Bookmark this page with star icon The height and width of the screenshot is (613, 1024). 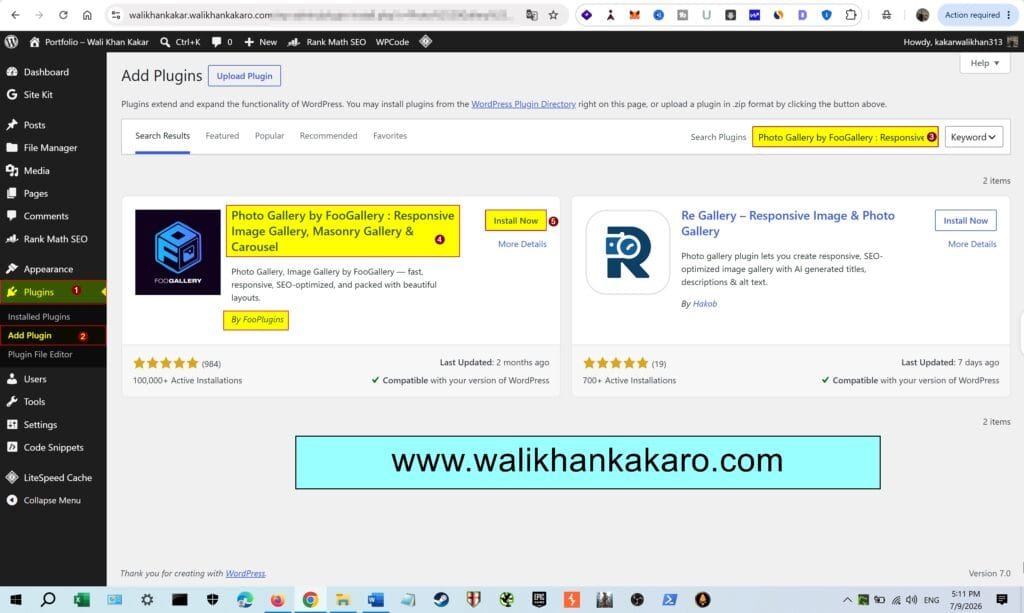point(553,15)
